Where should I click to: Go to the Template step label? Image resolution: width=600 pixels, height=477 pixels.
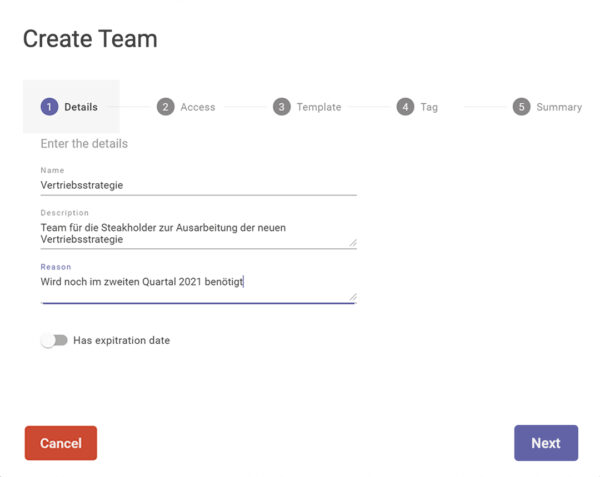[319, 107]
